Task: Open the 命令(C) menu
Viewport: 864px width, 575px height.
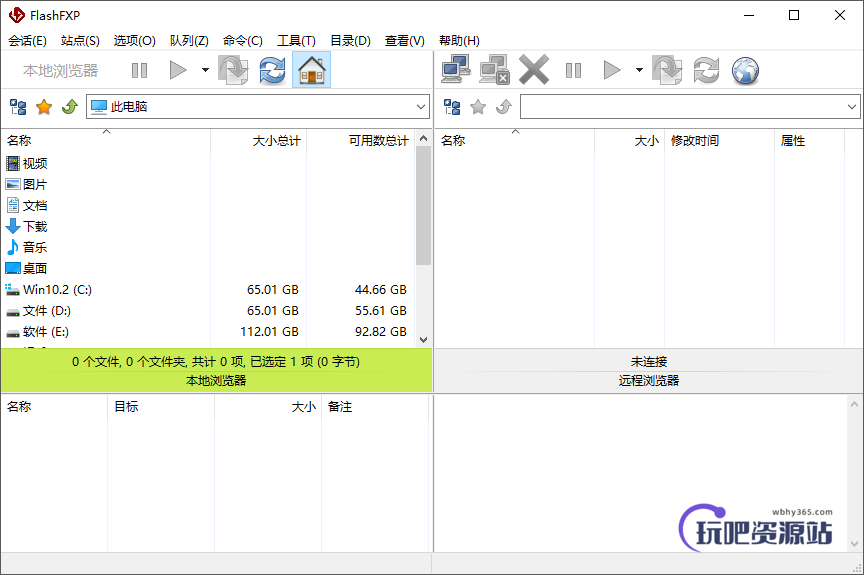Action: (242, 41)
